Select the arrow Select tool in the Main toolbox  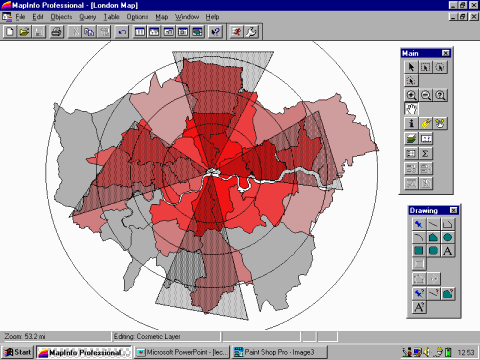[411, 67]
